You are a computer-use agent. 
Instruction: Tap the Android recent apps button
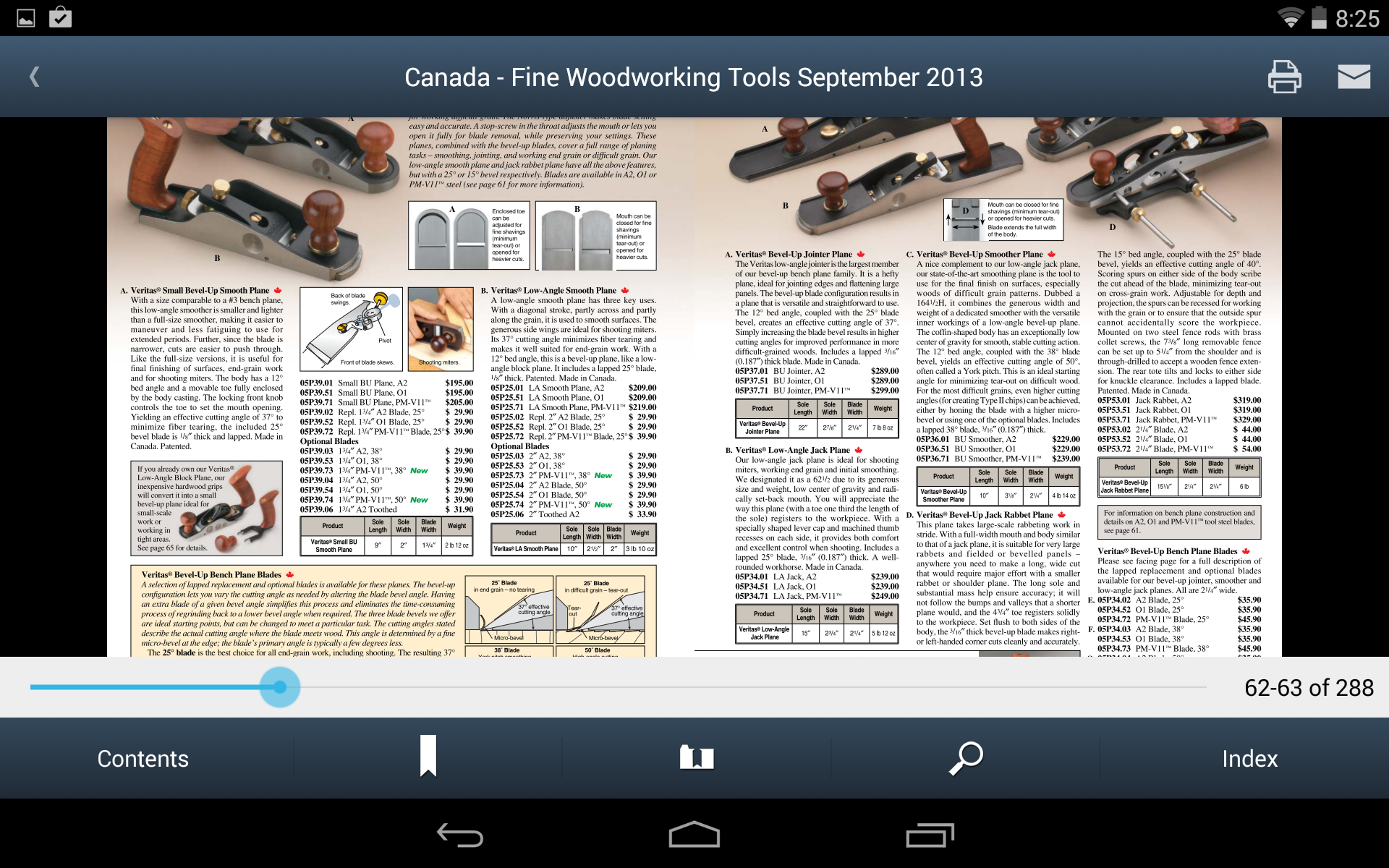930,835
